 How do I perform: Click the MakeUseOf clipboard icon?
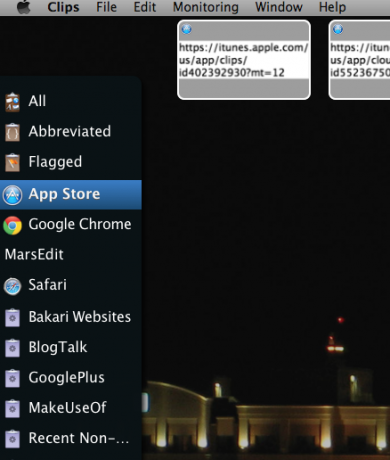[12, 409]
